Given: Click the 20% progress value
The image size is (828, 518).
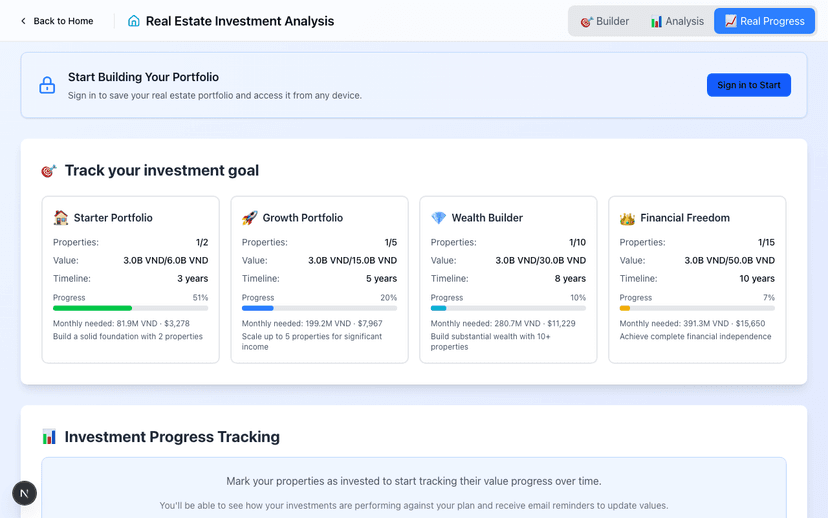Looking at the screenshot, I should coord(389,298).
